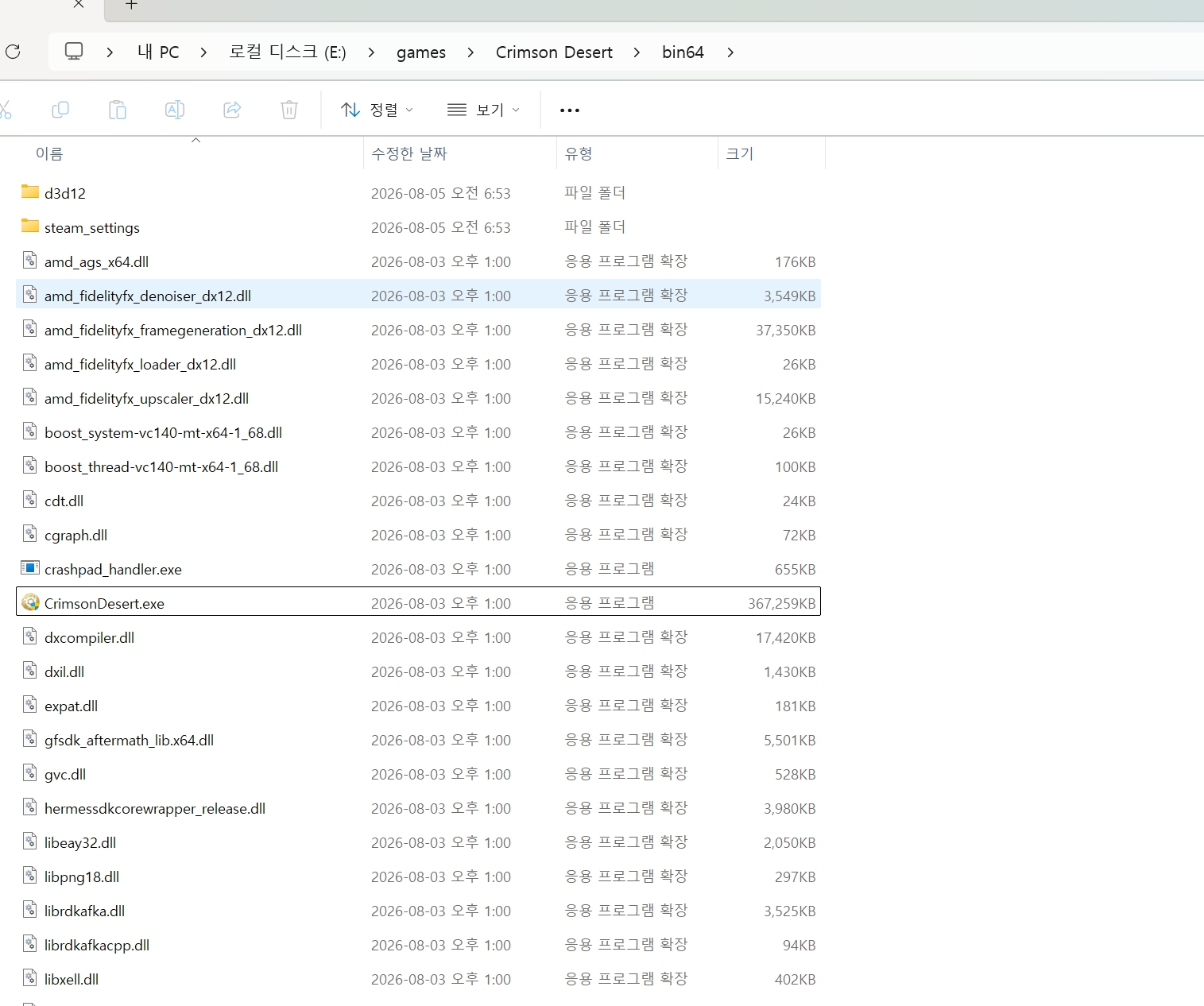Viewport: 1204px width, 1006px height.
Task: Expand chevron after 내 PC breadcrumb
Action: pos(203,52)
